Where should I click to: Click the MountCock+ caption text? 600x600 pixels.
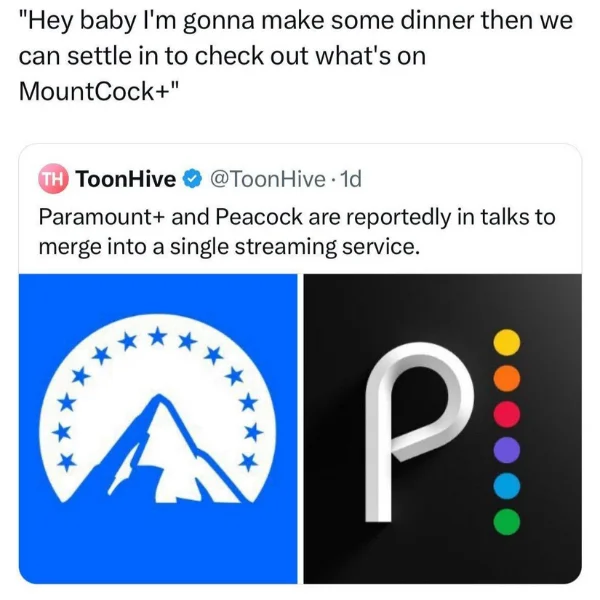97,87
